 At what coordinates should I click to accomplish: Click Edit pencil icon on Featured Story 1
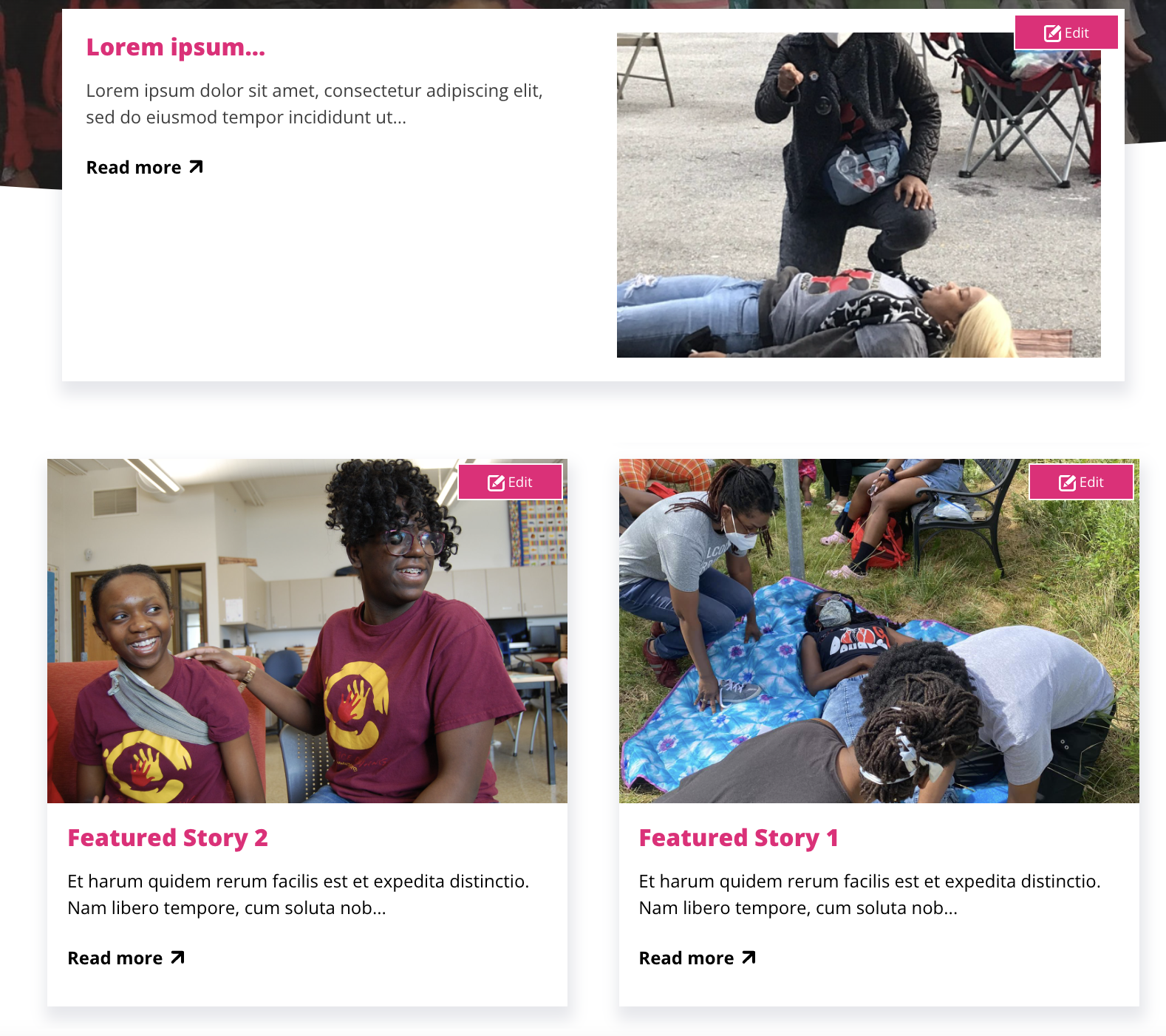pyautogui.click(x=1067, y=483)
